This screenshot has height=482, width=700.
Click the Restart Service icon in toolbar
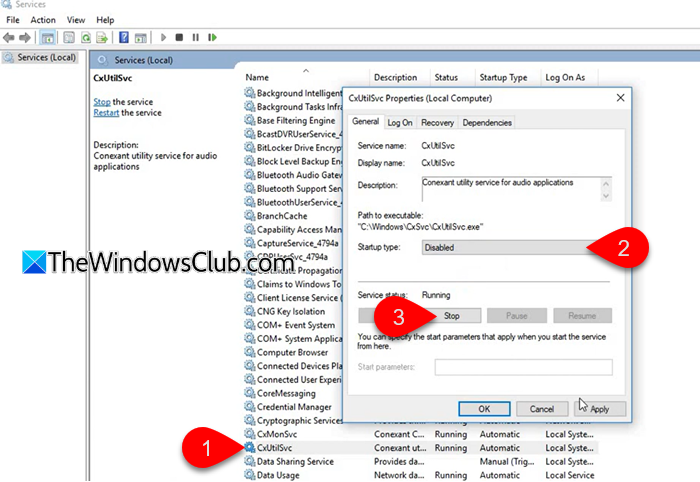point(212,37)
